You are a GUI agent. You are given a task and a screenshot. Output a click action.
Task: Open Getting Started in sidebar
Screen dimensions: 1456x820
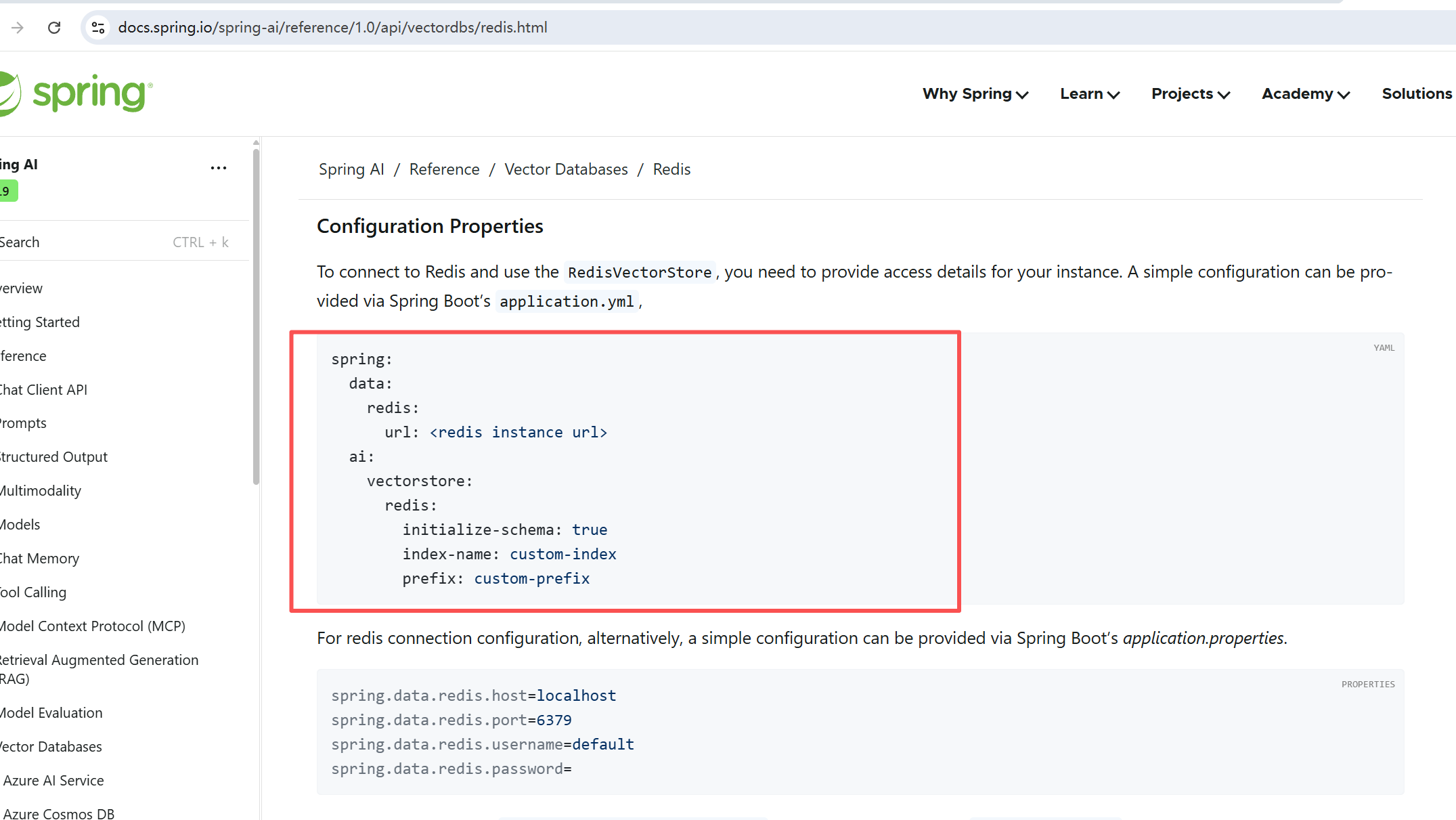pyautogui.click(x=40, y=322)
